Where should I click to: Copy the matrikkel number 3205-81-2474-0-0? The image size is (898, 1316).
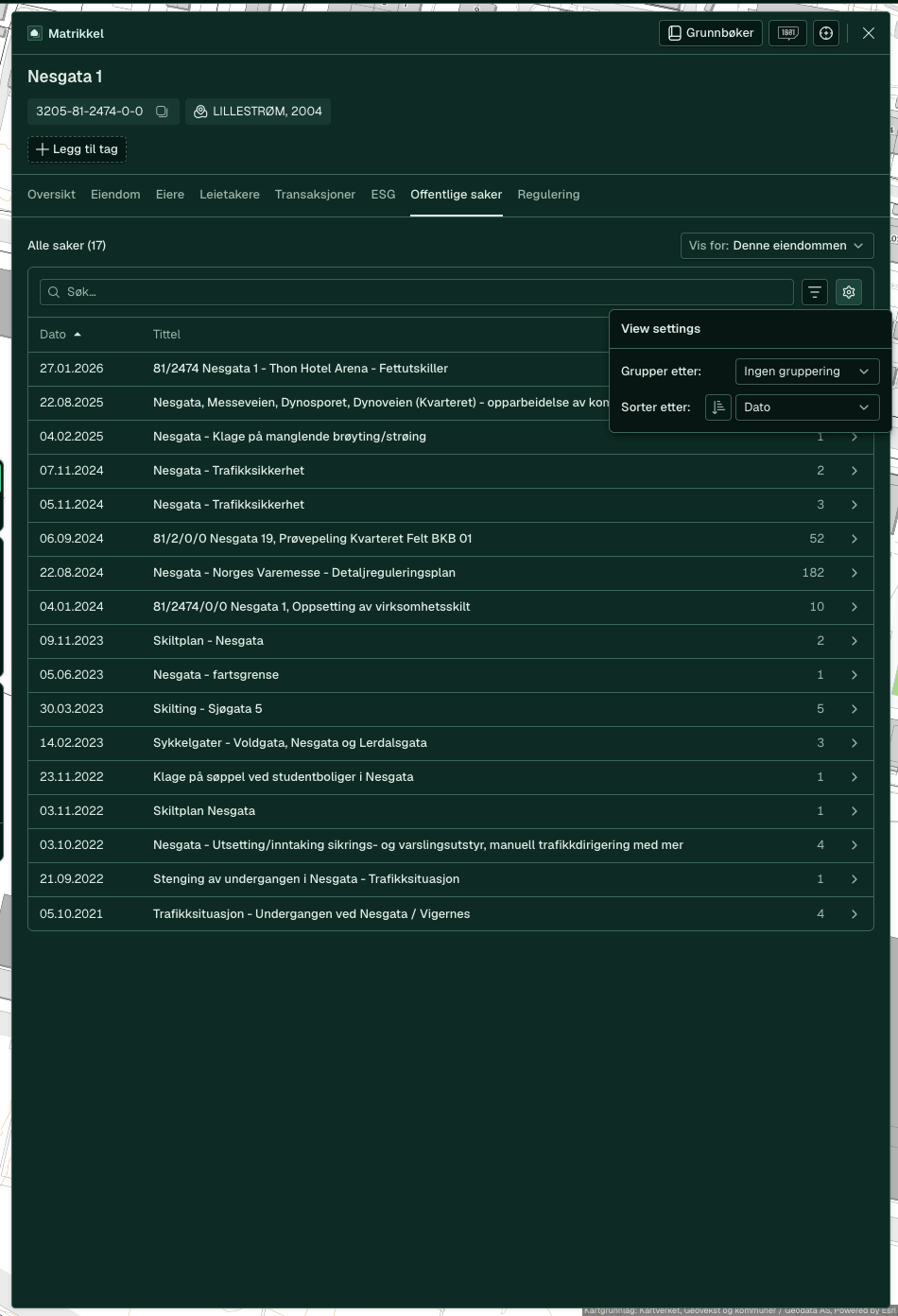[162, 112]
